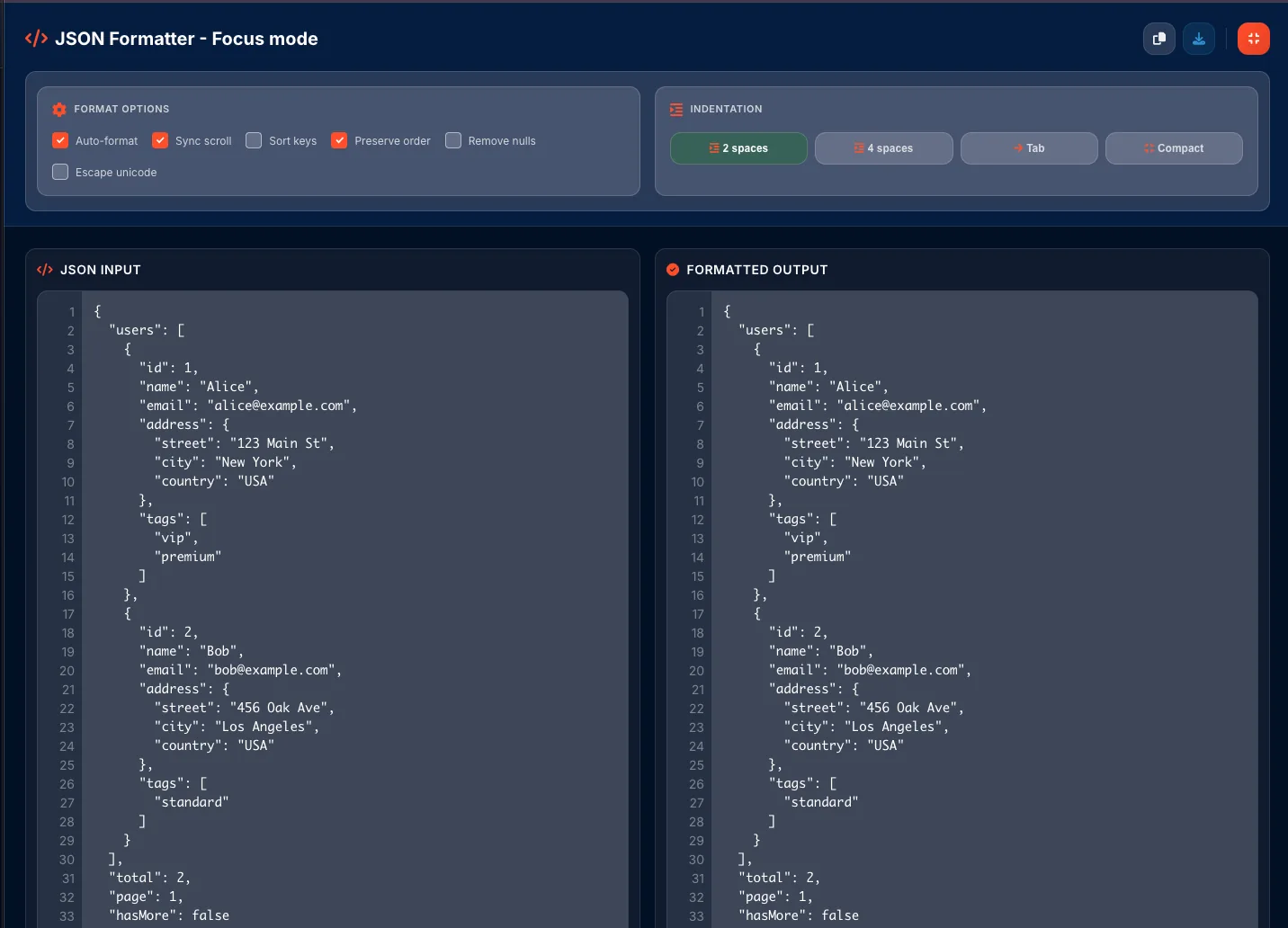Click the orange exit focus mode icon

point(1253,39)
